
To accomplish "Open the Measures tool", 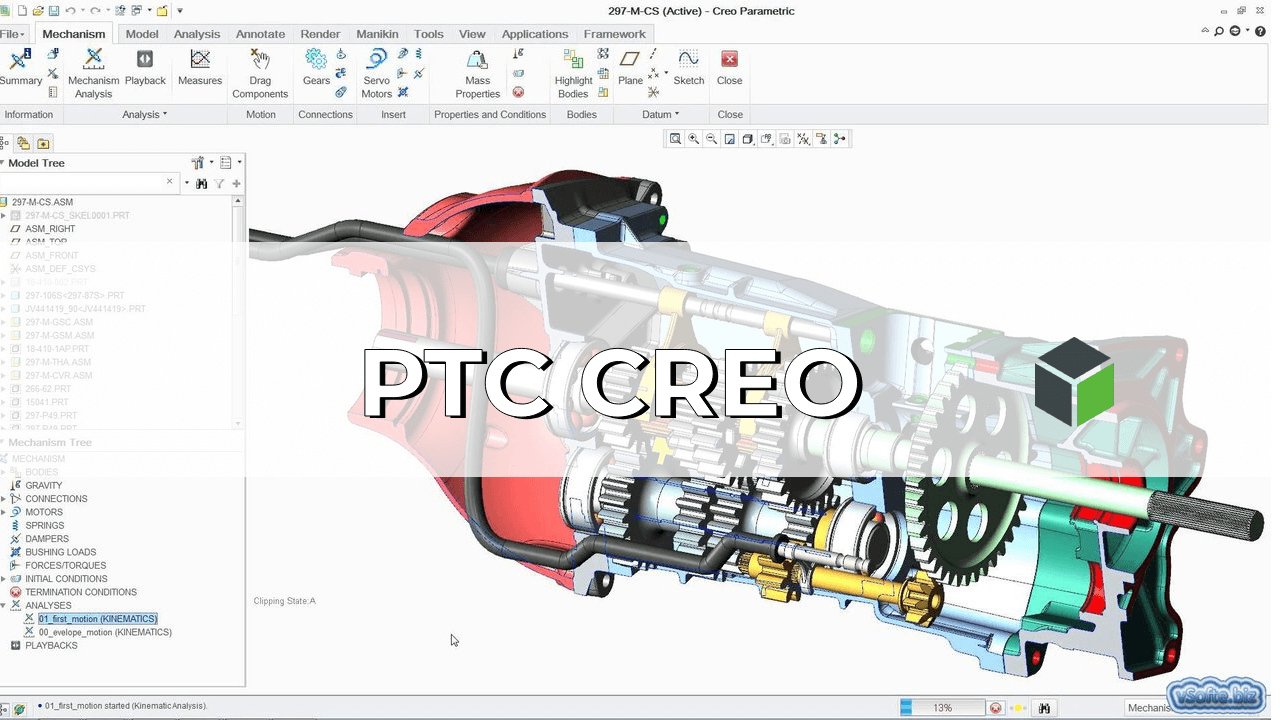I will click(x=200, y=68).
